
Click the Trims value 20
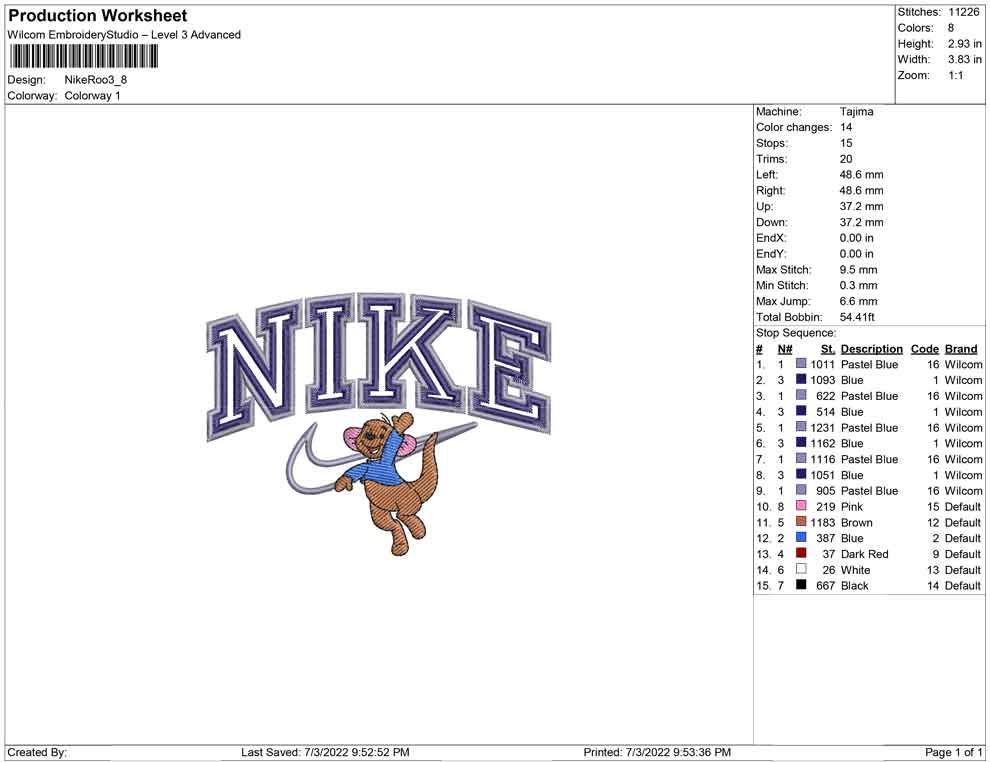point(846,159)
